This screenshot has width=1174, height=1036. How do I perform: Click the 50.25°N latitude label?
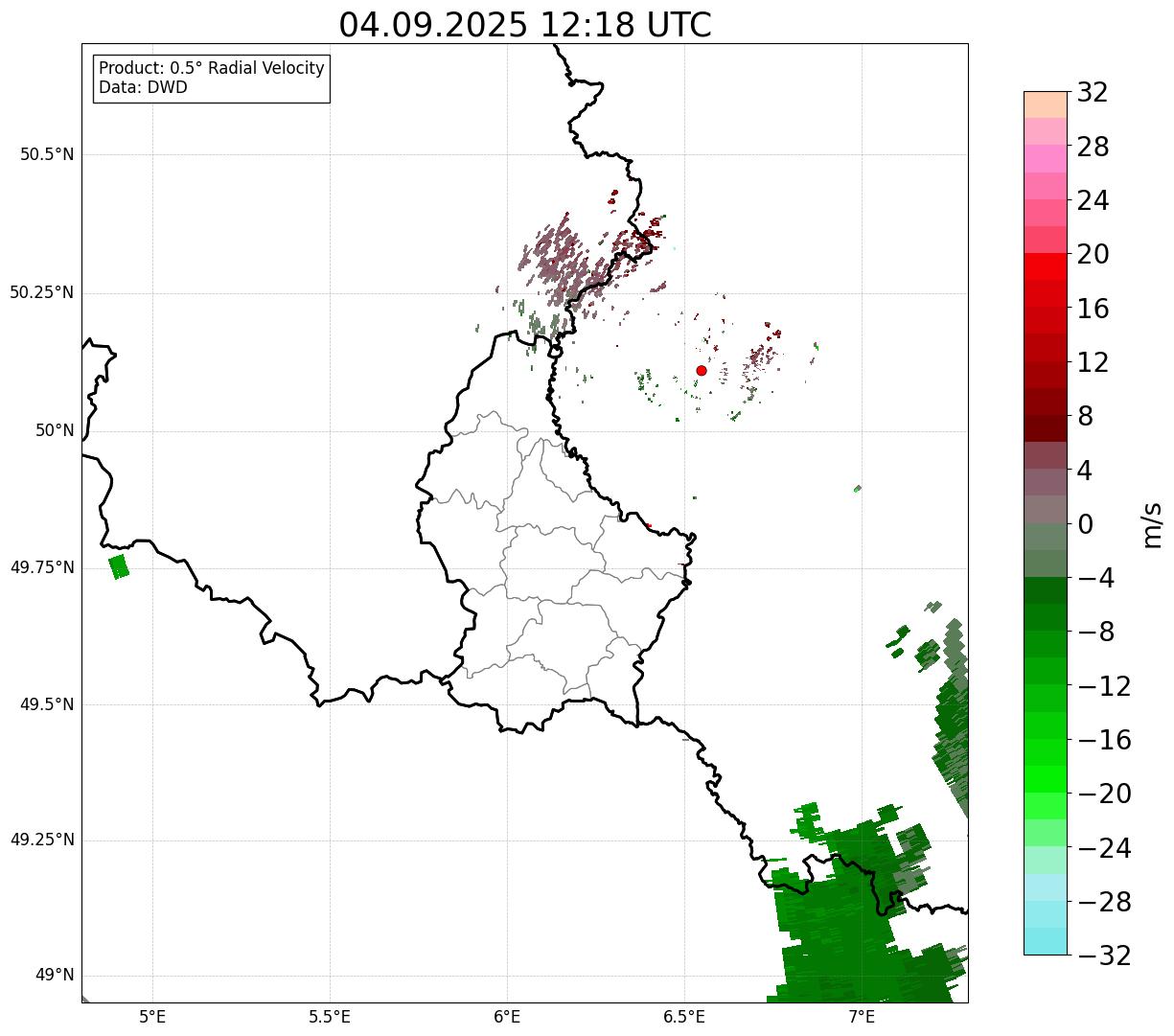[42, 292]
